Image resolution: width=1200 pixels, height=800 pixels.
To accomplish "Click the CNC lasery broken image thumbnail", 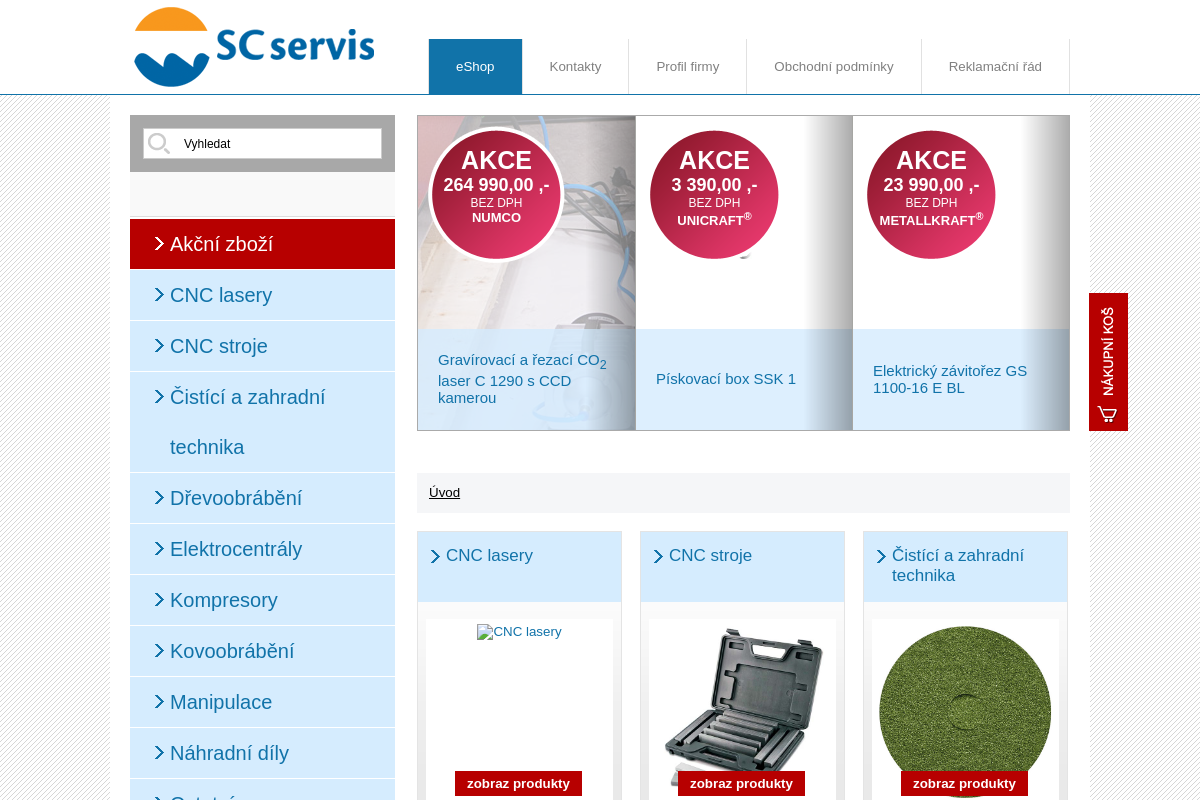I will tap(519, 632).
